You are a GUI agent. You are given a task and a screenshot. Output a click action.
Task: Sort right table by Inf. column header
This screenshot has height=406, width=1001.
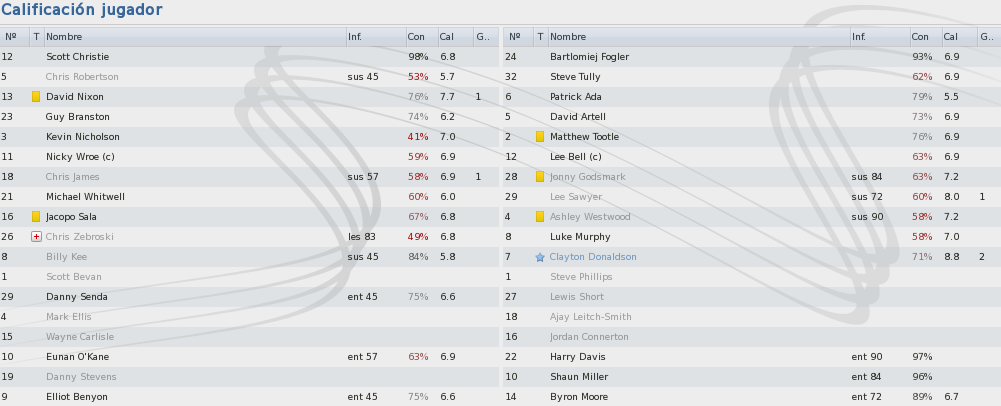[x=880, y=37]
